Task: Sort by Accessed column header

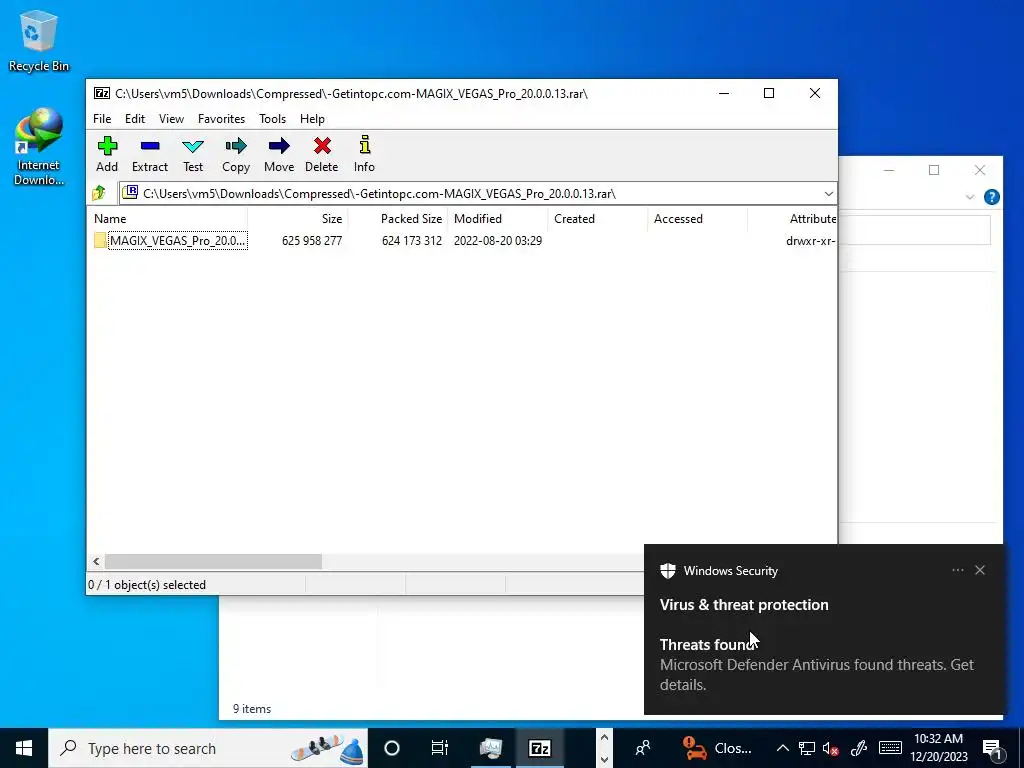Action: pos(697,219)
